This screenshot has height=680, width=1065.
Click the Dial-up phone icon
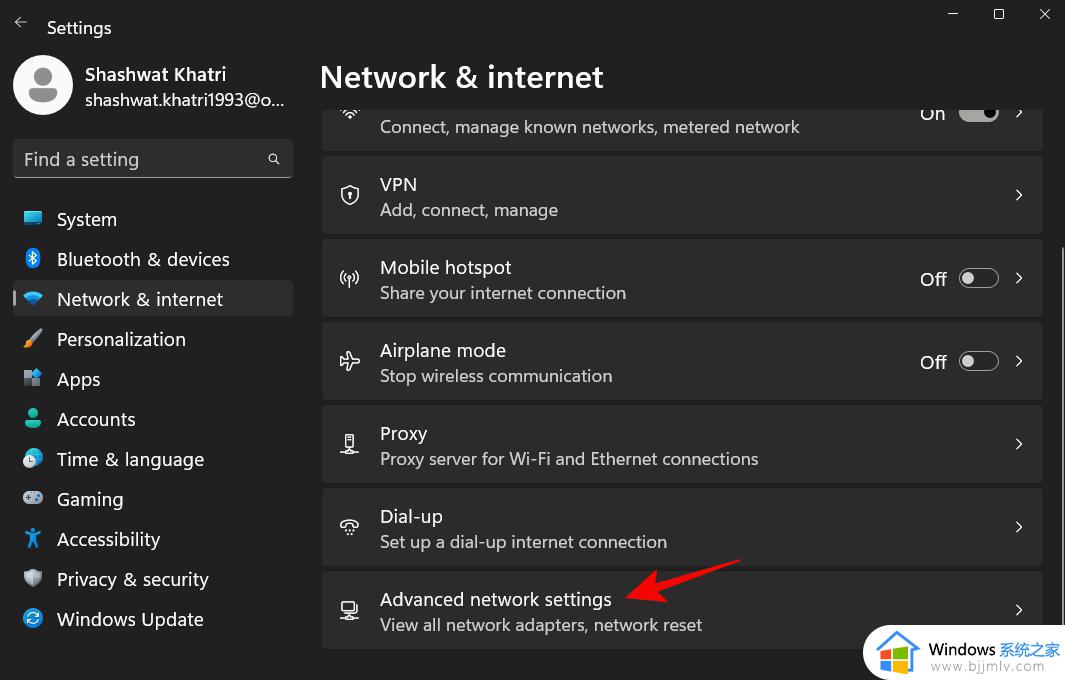(x=349, y=527)
